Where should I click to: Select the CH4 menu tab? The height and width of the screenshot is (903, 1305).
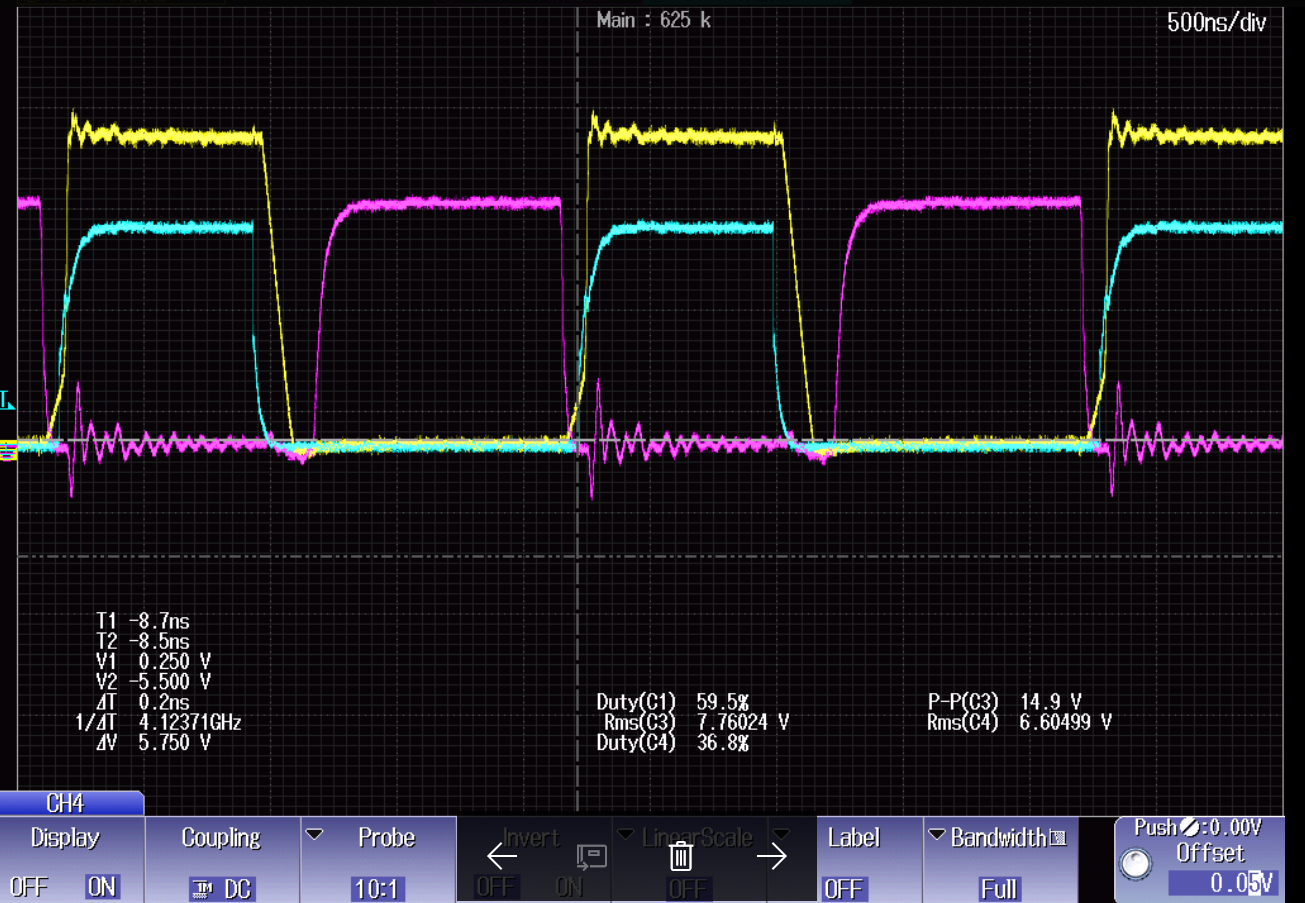pos(71,803)
